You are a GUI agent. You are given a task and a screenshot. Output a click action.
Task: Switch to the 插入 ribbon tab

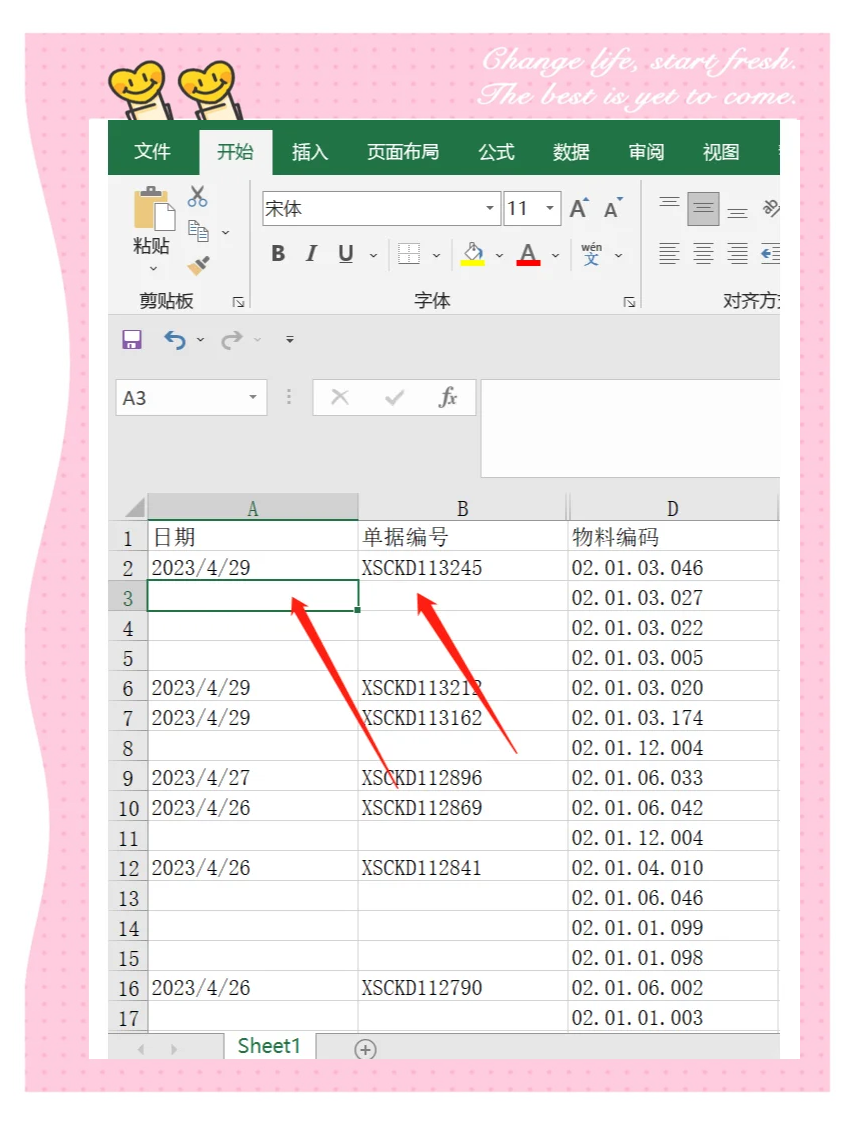(310, 151)
